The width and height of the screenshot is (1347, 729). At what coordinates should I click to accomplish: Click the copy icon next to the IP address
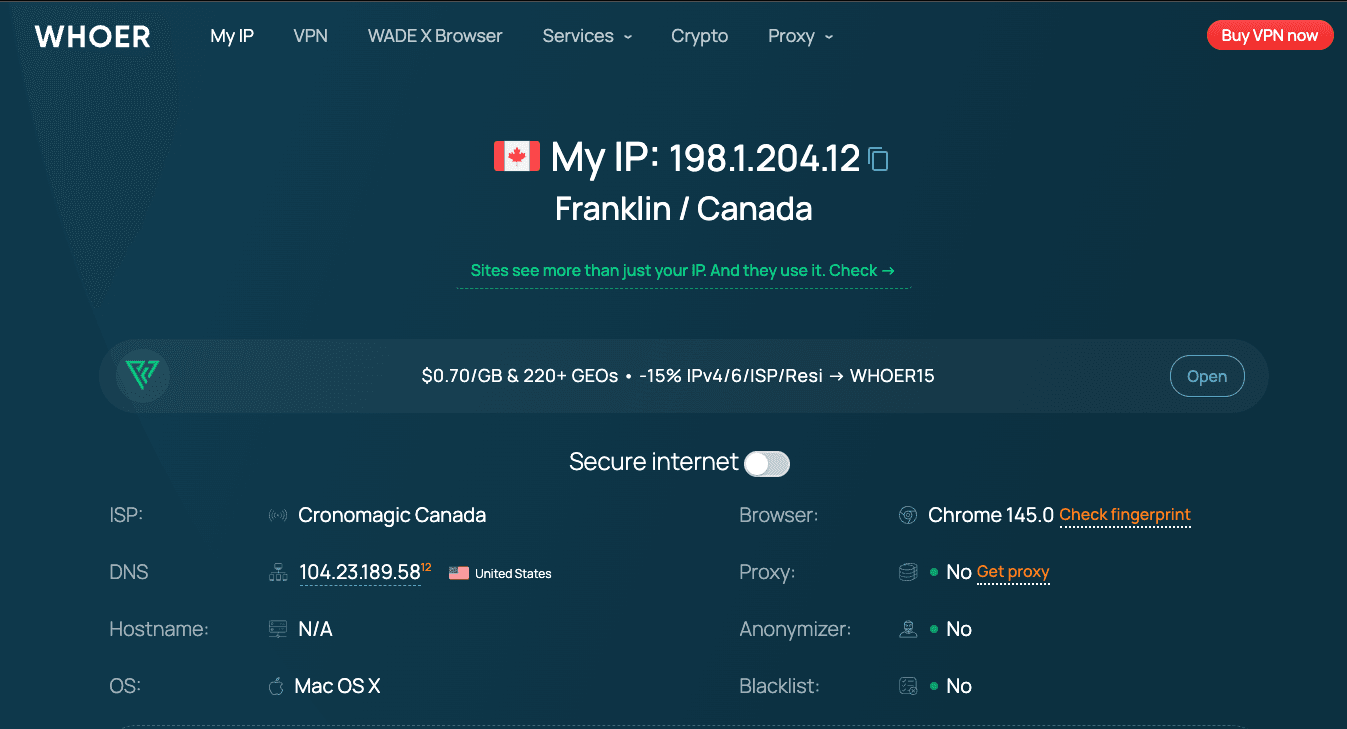pos(878,158)
